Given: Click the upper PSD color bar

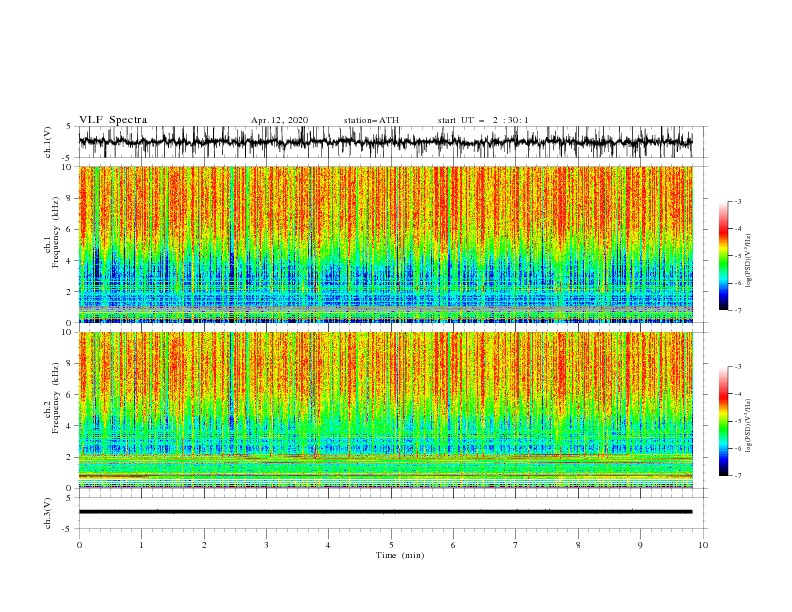Looking at the screenshot, I should [x=724, y=256].
